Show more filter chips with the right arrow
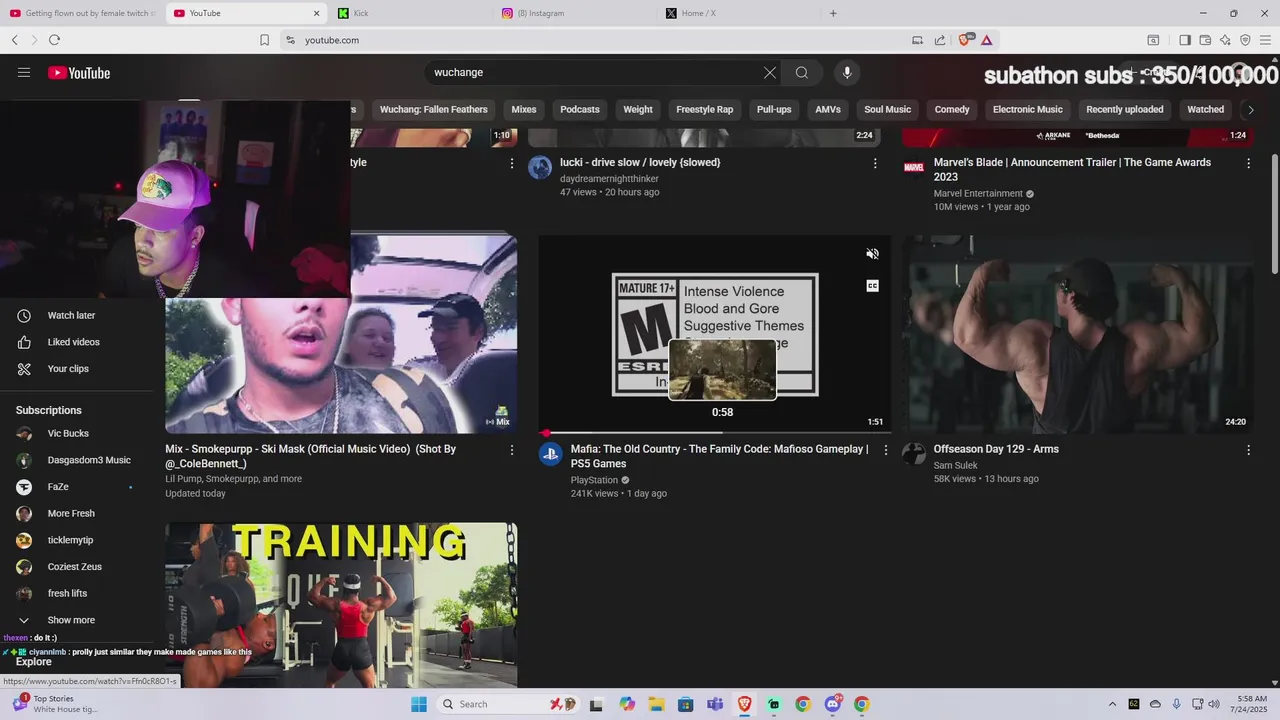Image resolution: width=1280 pixels, height=720 pixels. (x=1250, y=110)
